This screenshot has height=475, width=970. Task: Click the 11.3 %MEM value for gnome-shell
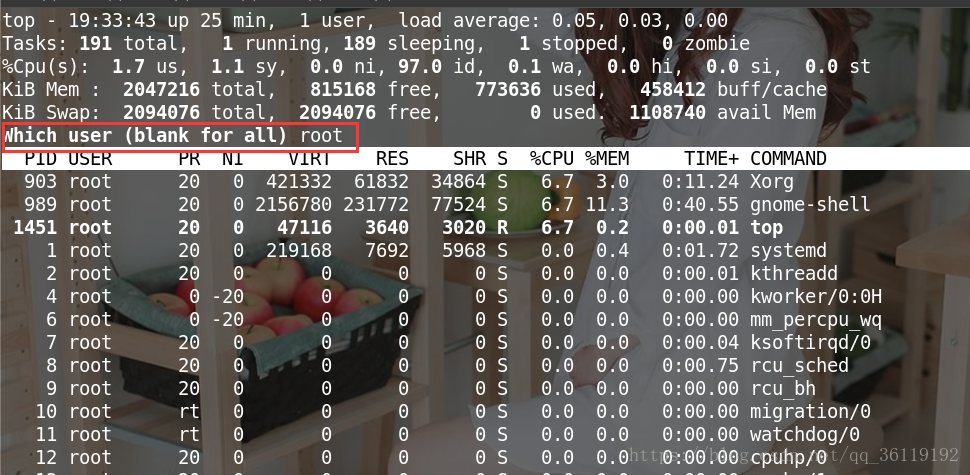click(x=607, y=205)
